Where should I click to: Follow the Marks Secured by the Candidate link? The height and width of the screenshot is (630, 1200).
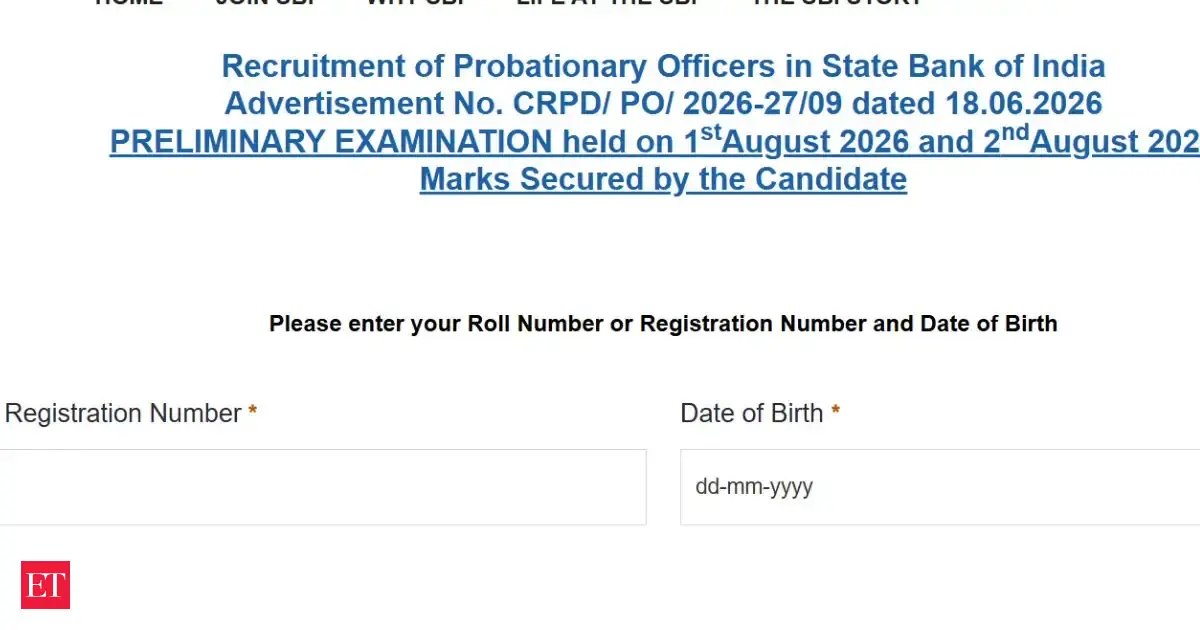click(663, 179)
